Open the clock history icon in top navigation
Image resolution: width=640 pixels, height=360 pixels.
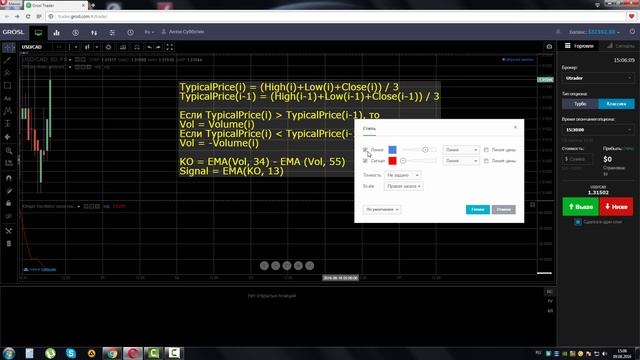[x=130, y=32]
